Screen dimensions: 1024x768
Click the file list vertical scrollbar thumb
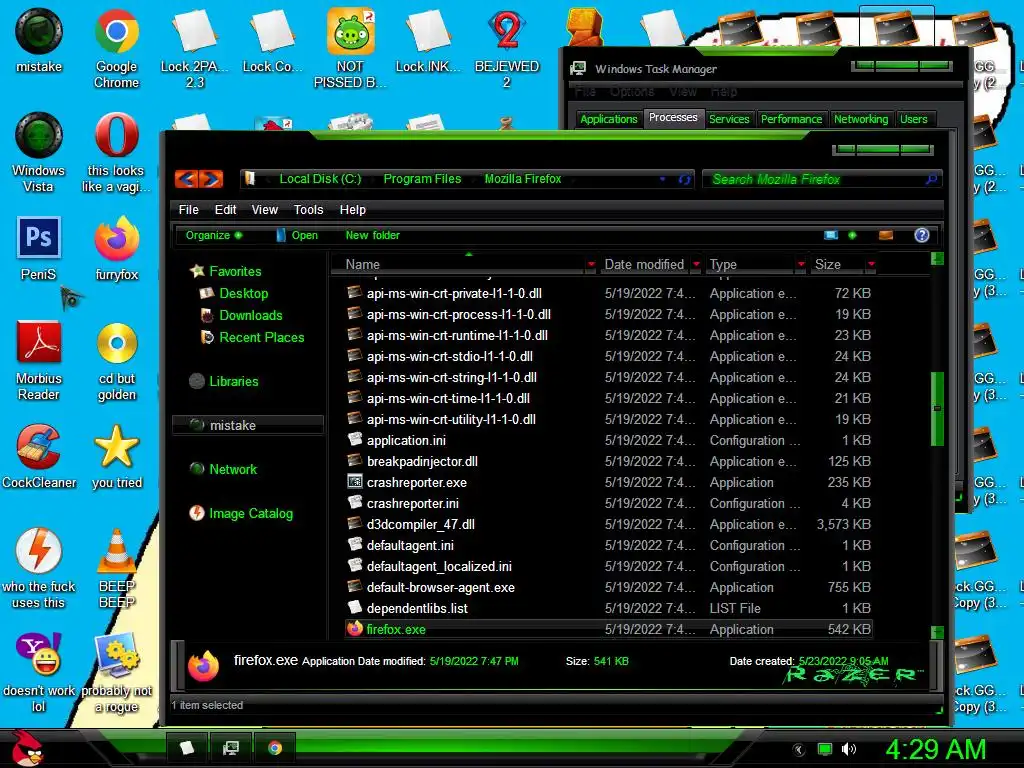coord(937,409)
